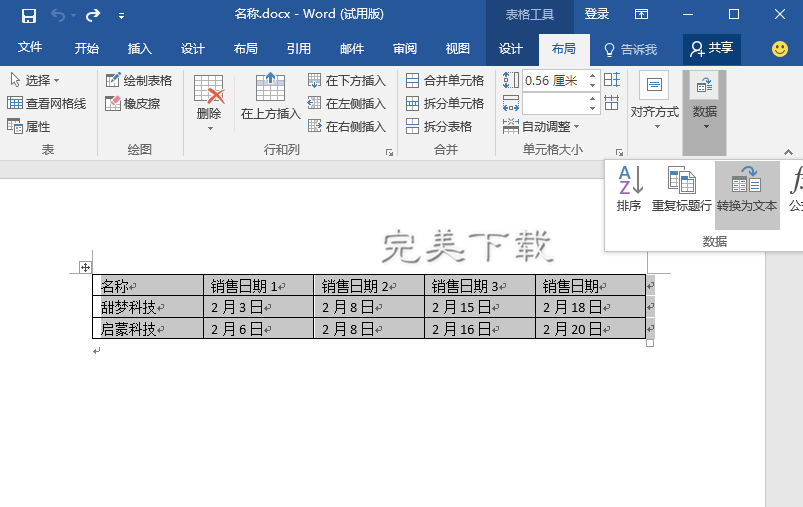
Task: Click the table cell 2月20日
Action: coord(590,328)
